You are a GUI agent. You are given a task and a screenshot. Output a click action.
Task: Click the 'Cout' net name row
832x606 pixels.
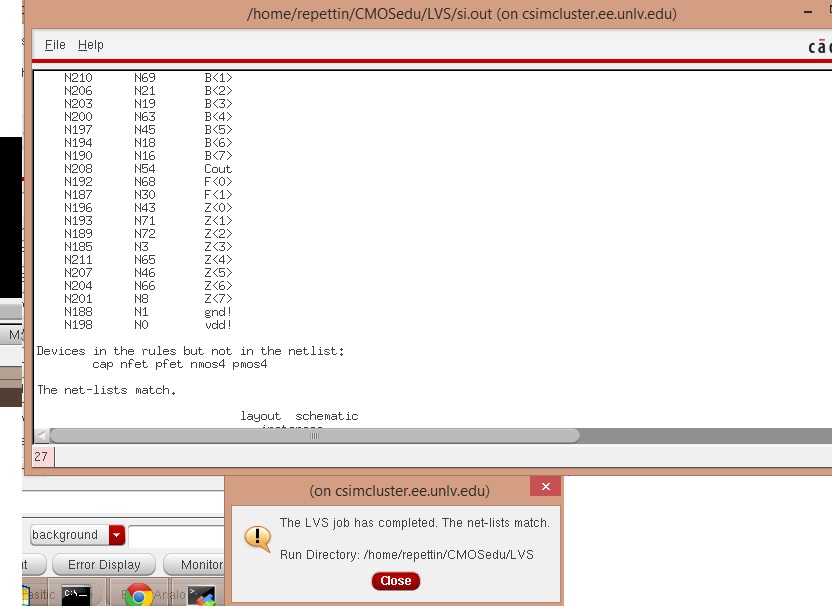pos(218,169)
